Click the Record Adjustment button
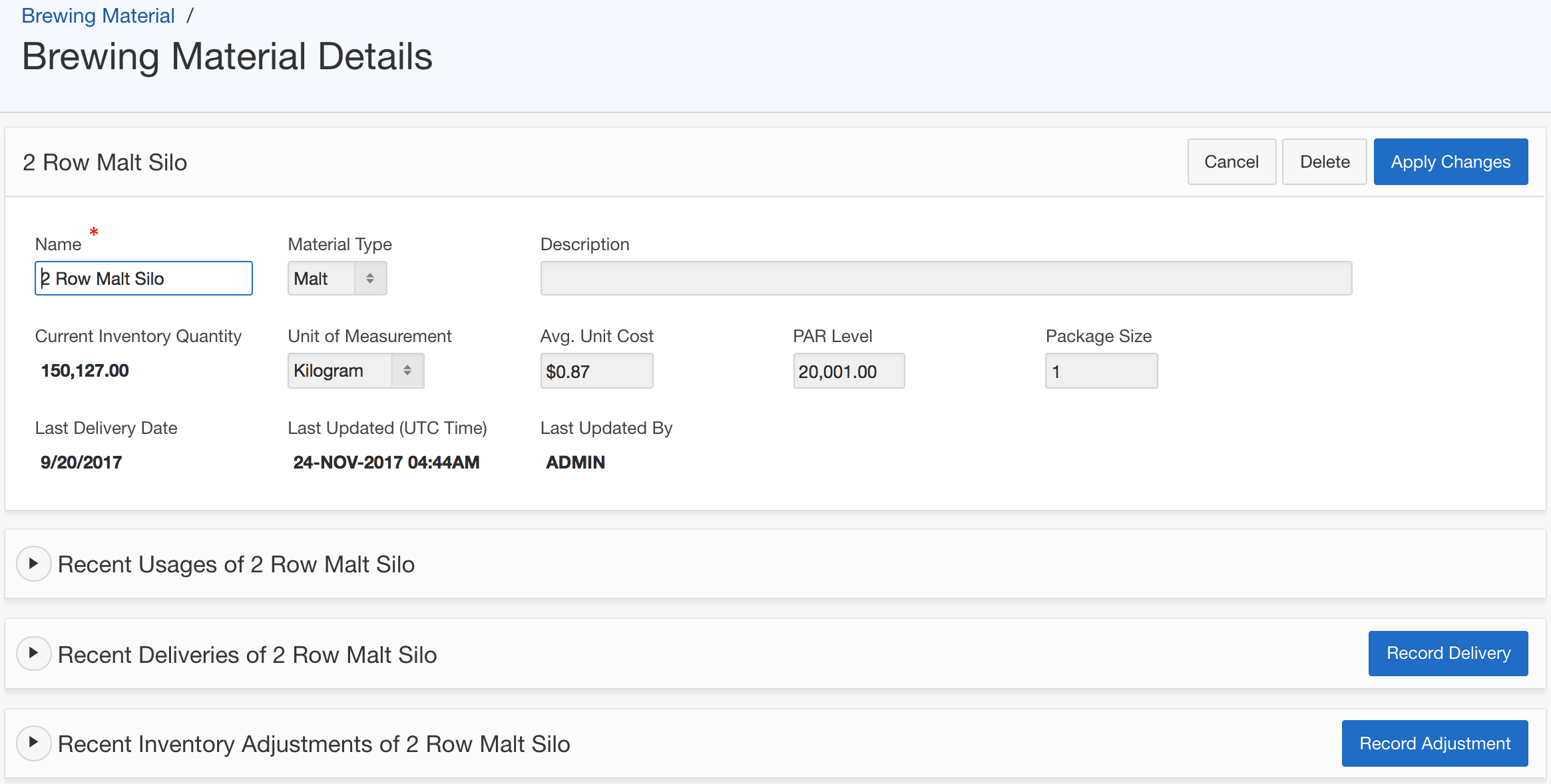1551x784 pixels. (1435, 743)
